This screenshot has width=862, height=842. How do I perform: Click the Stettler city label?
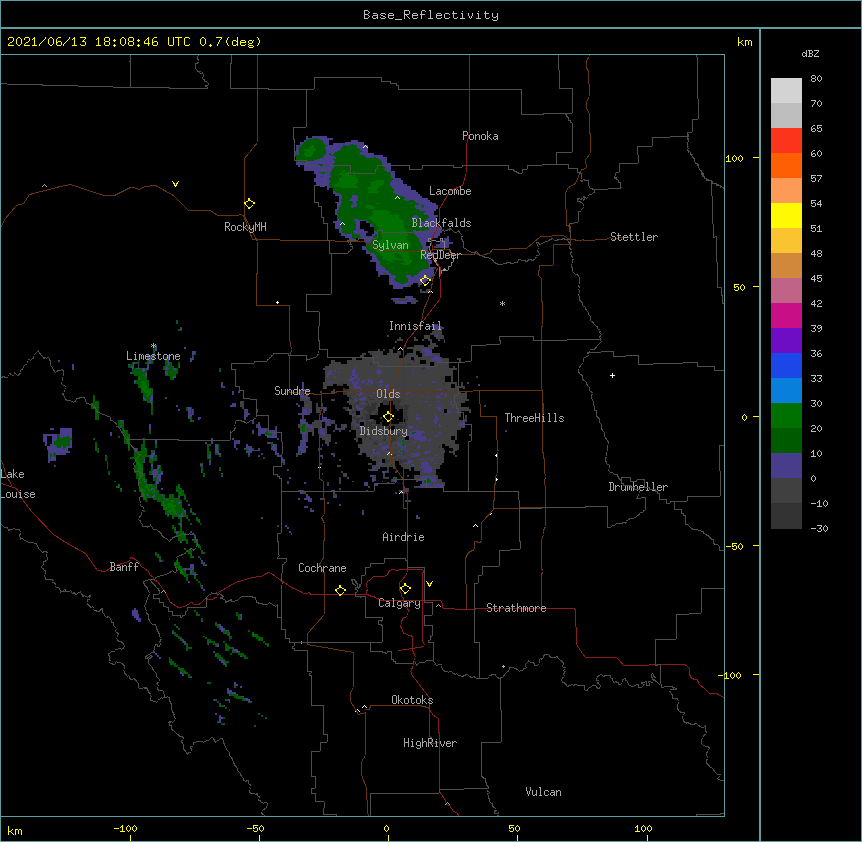634,237
